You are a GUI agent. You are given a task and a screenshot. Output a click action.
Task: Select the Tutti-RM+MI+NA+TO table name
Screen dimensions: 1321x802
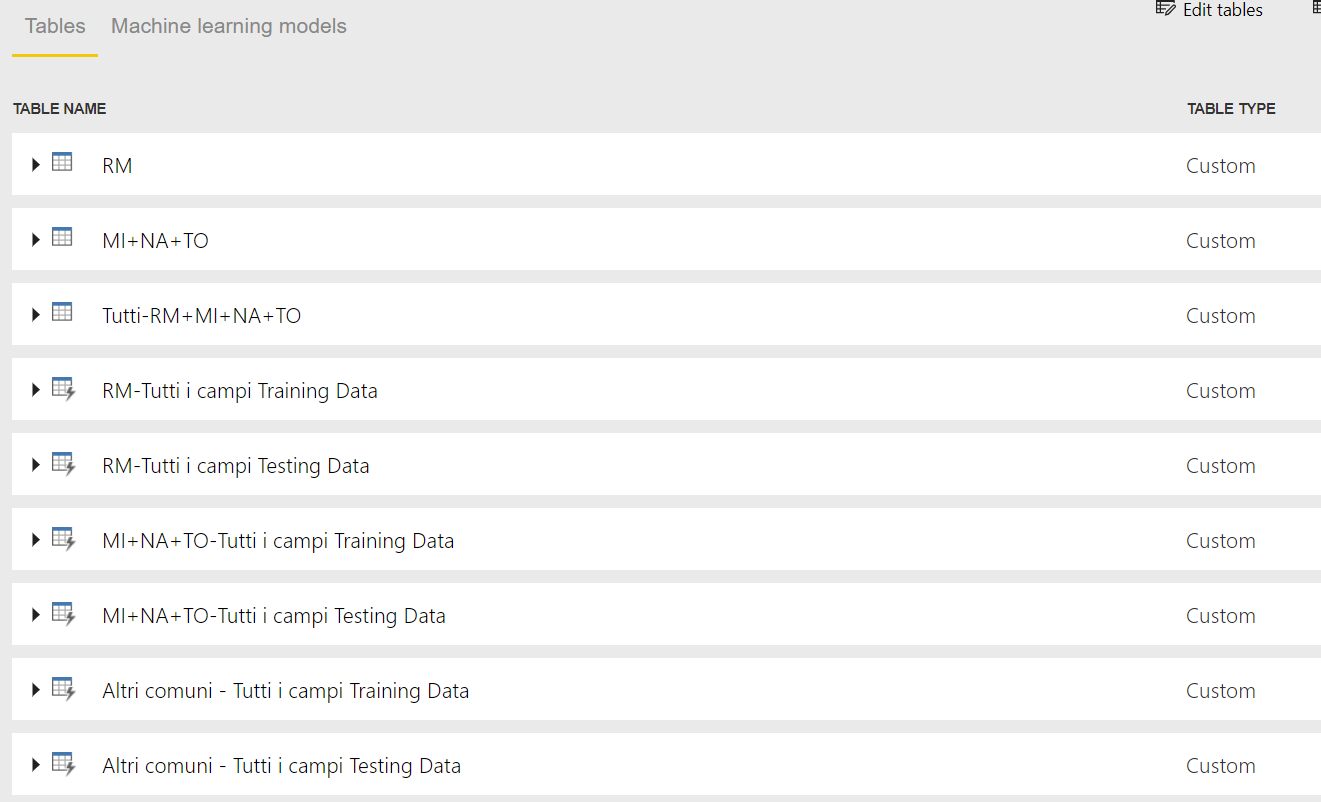[201, 316]
